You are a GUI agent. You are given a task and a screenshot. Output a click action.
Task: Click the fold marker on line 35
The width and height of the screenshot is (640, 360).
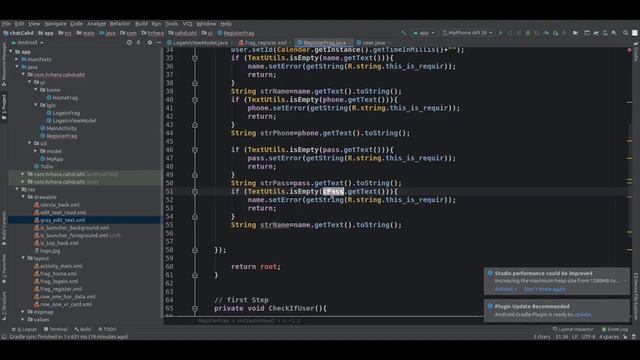[195, 58]
